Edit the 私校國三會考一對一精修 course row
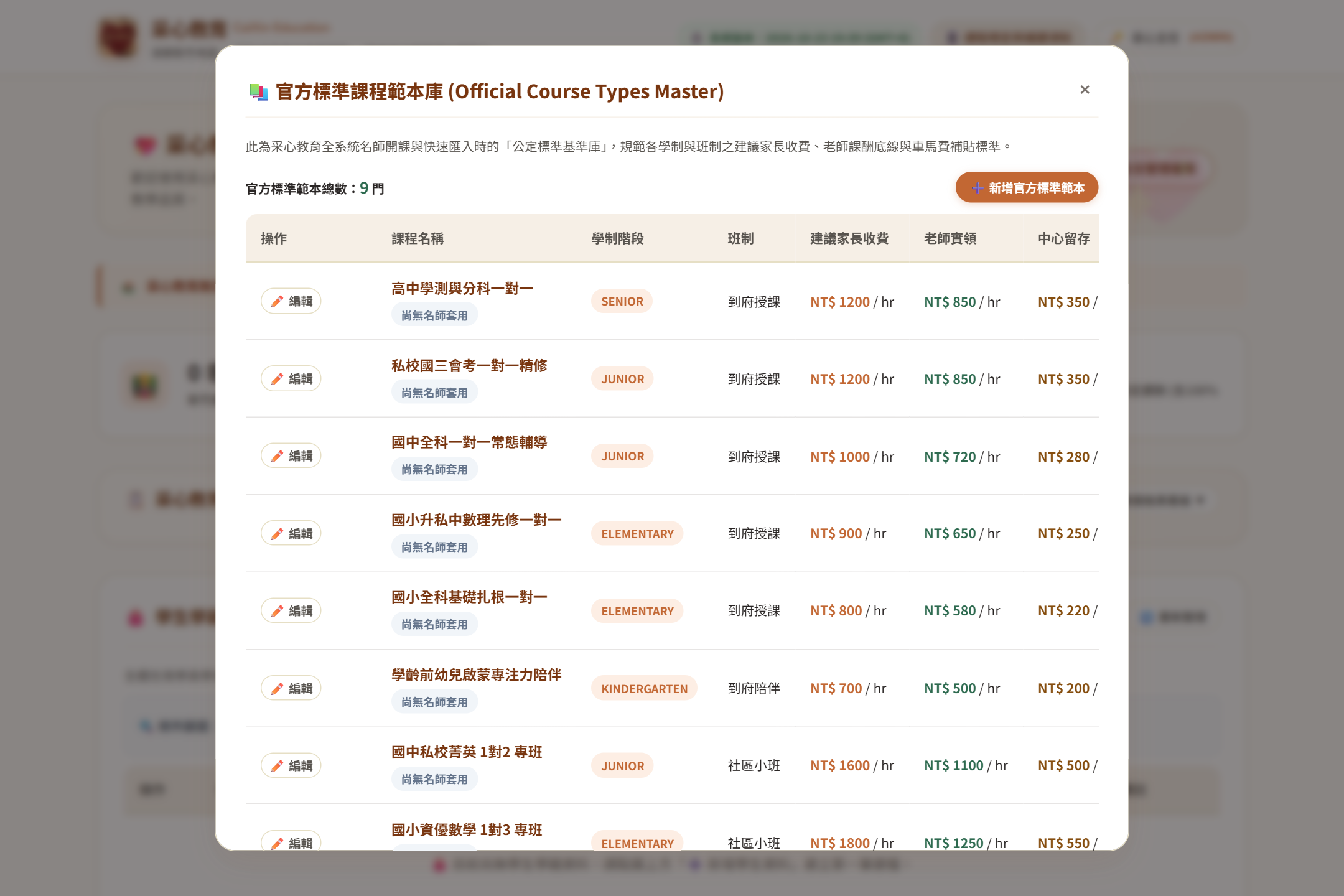The width and height of the screenshot is (1344, 896). [x=291, y=378]
